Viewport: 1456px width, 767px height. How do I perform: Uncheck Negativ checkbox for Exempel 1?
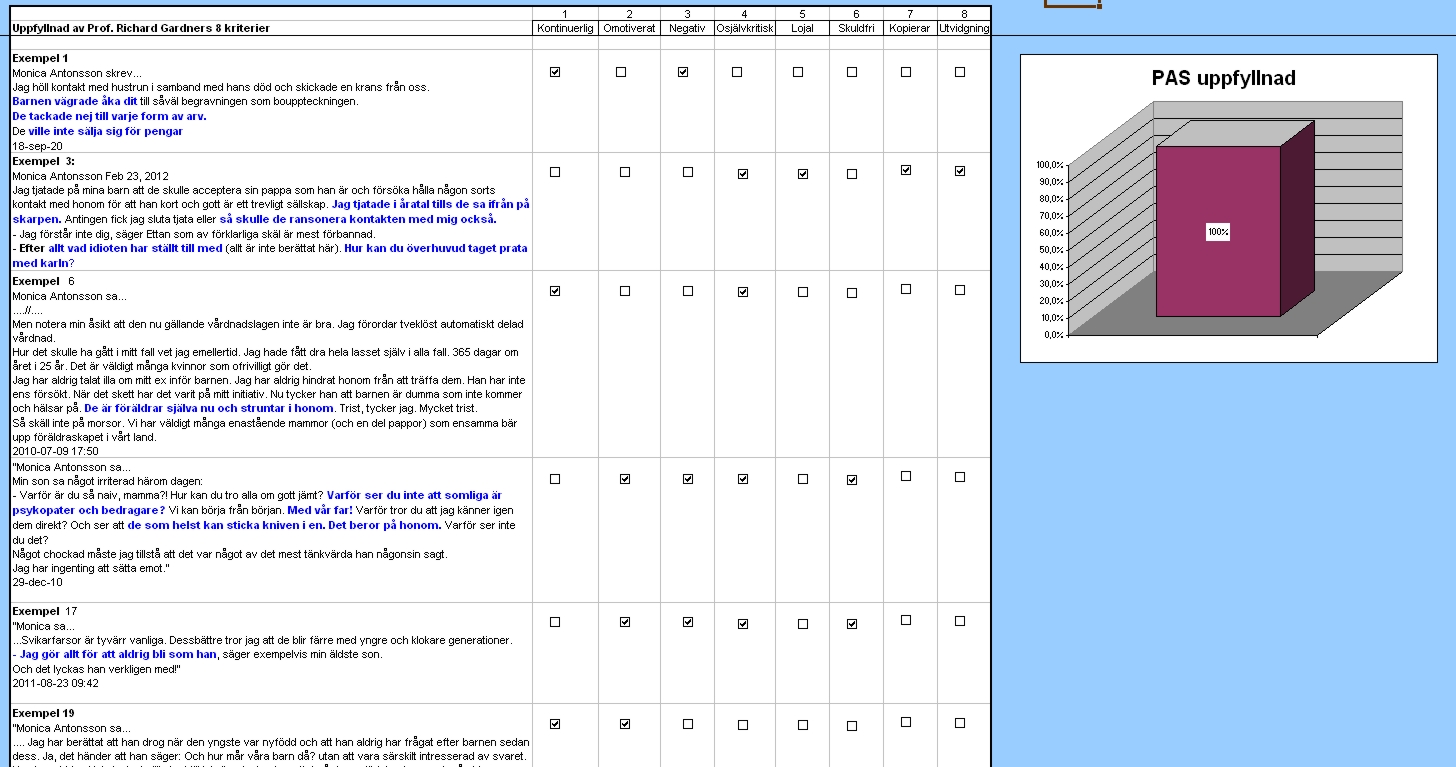coord(683,72)
